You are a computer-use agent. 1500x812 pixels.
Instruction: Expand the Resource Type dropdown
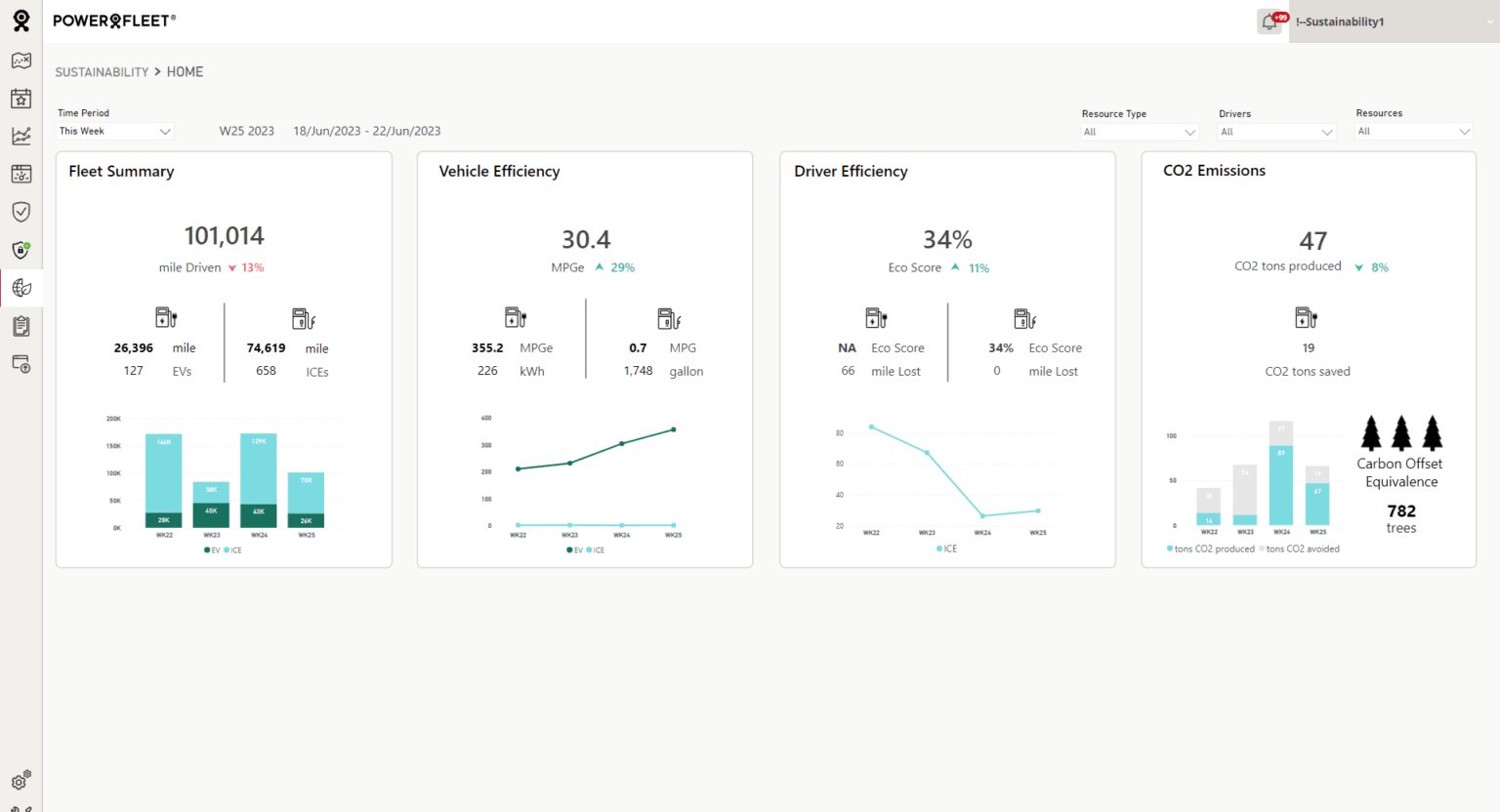[x=1140, y=131]
